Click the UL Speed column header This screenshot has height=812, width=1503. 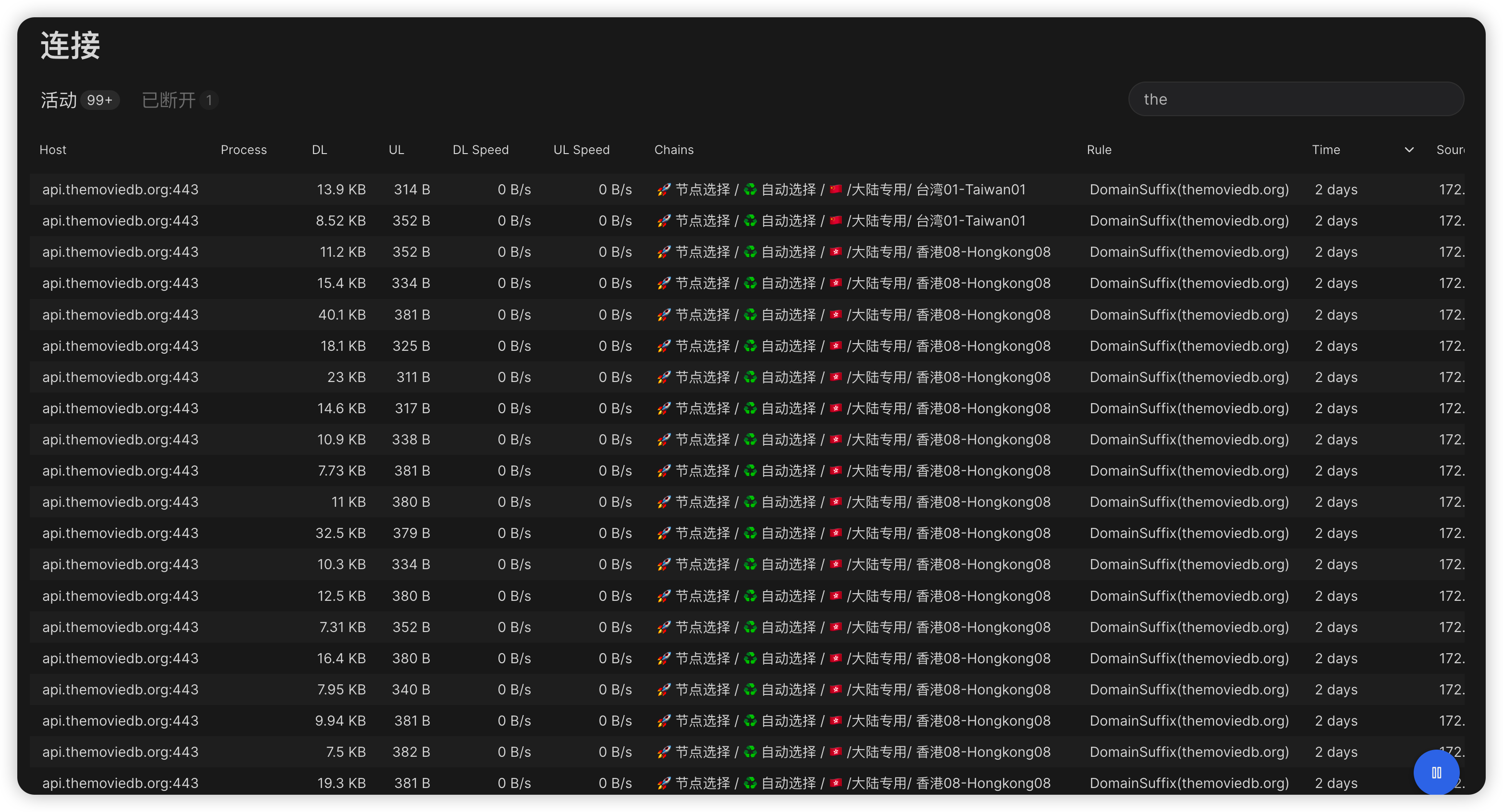581,149
